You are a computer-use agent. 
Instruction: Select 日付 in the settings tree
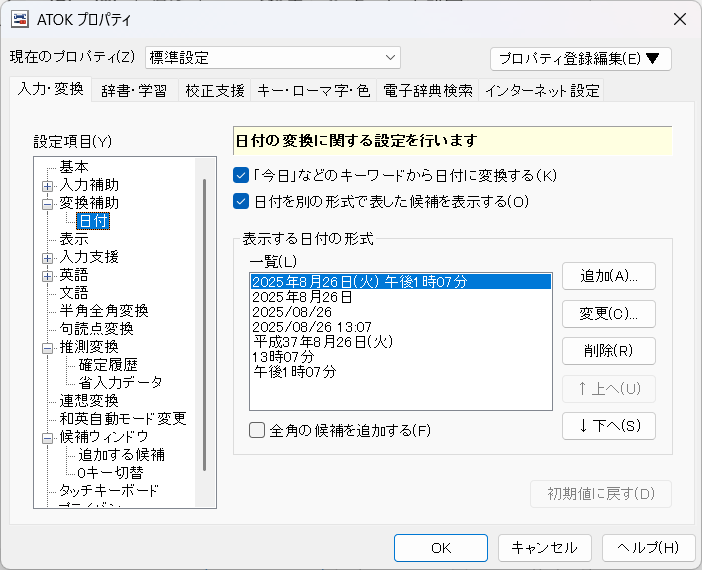click(93, 221)
